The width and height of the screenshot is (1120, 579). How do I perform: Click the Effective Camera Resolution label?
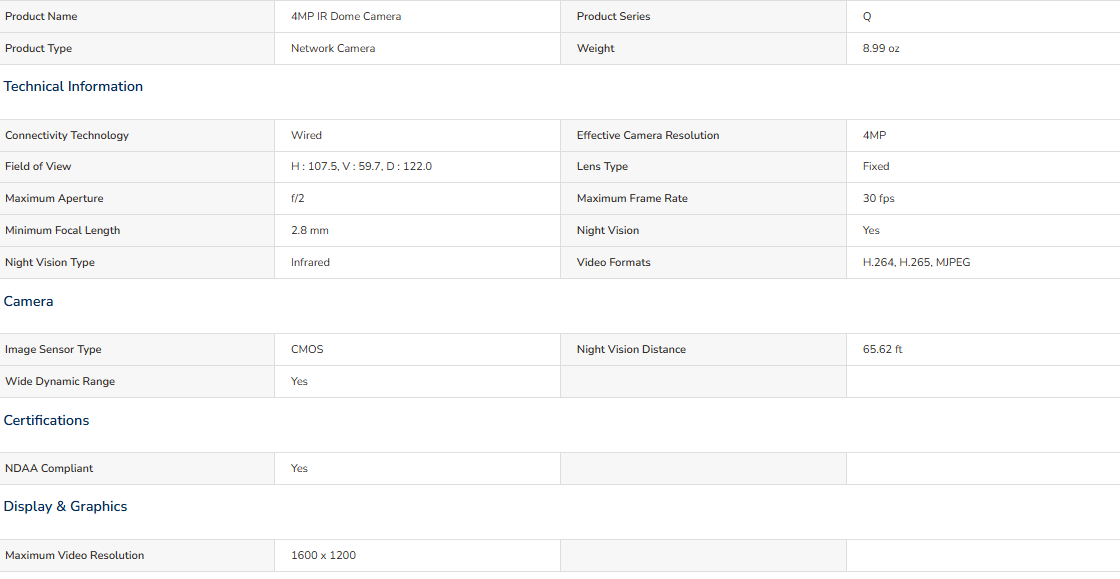tap(648, 136)
